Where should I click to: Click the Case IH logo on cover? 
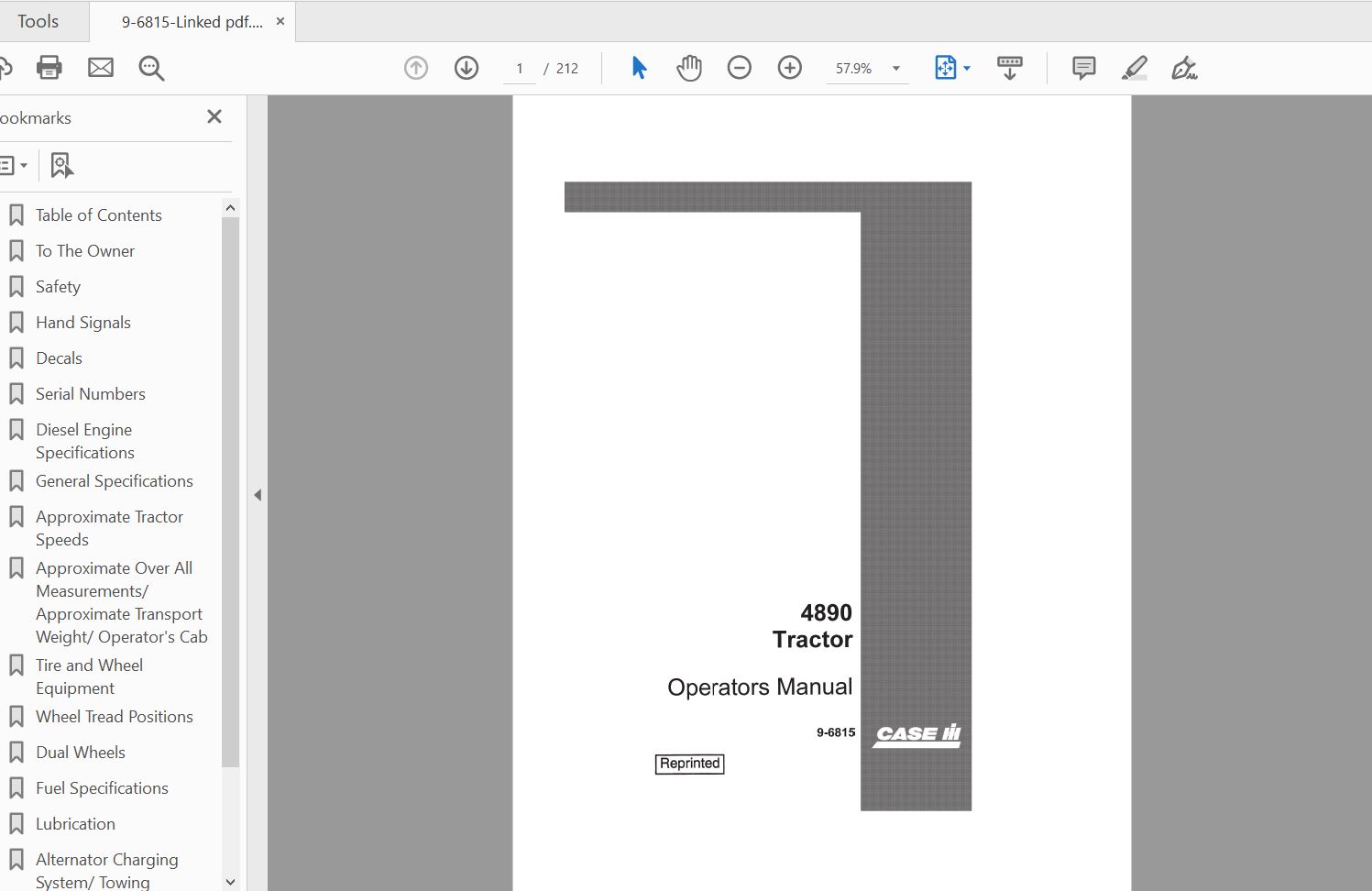[916, 735]
